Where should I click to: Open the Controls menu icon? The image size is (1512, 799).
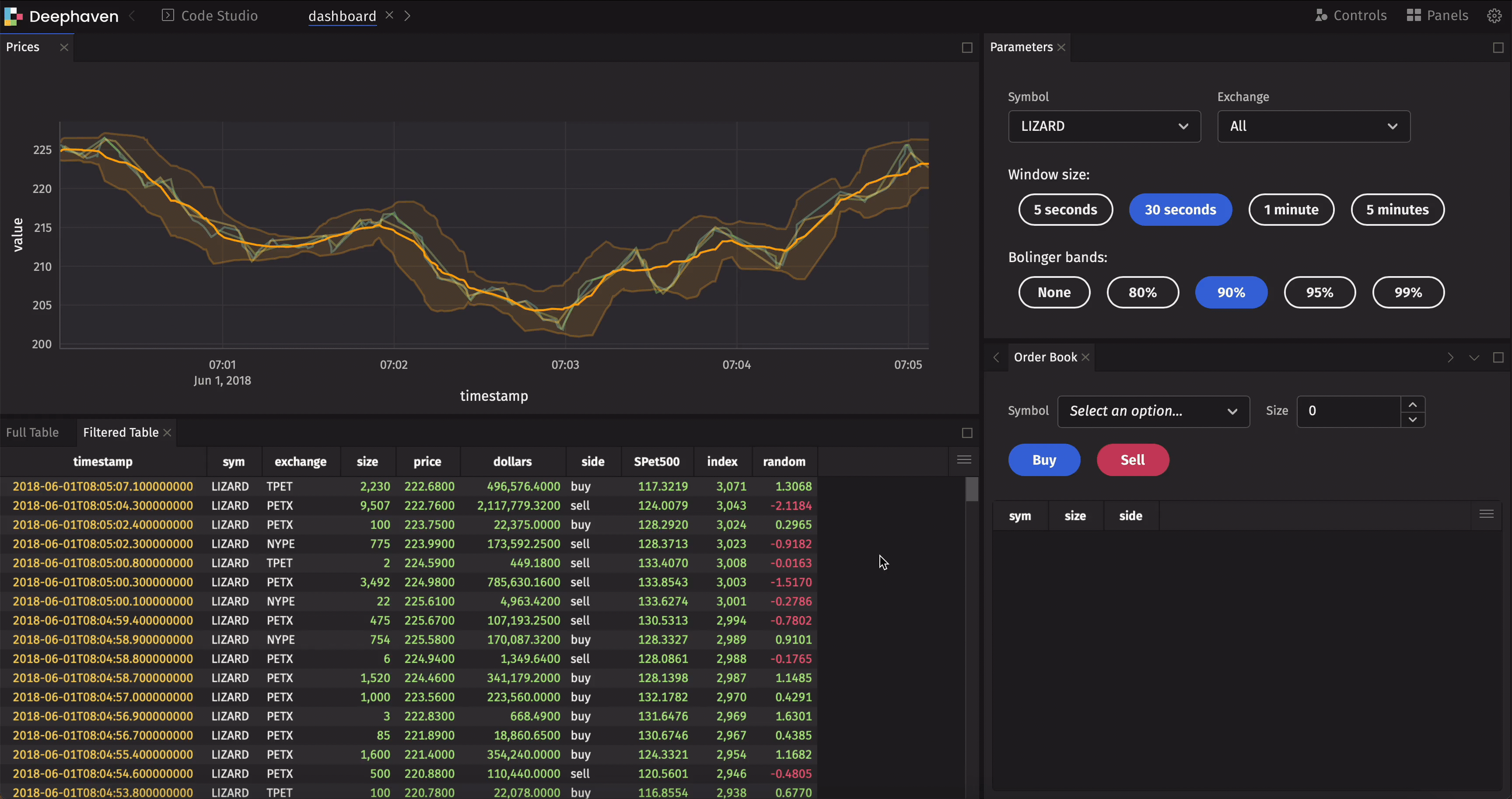click(1321, 16)
